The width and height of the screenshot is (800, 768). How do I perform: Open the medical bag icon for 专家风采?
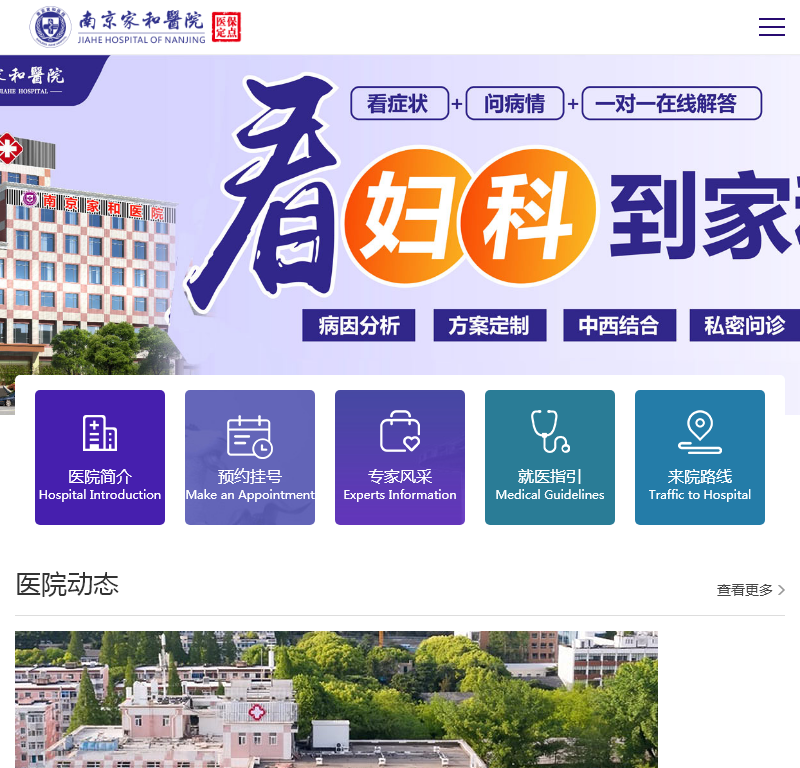pos(399,432)
